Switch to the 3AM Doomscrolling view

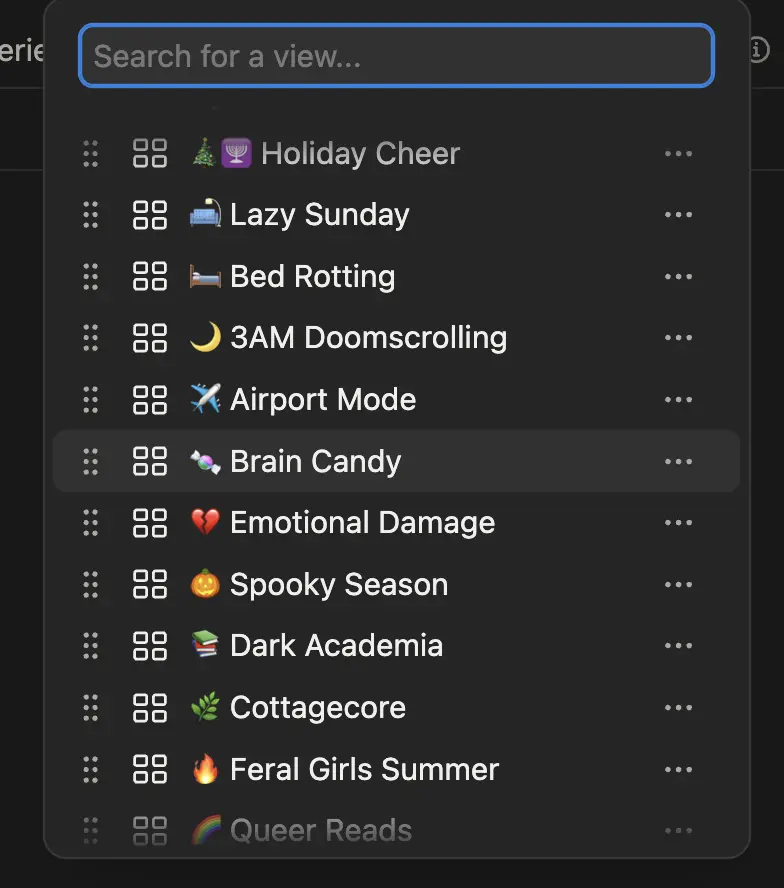coord(368,338)
